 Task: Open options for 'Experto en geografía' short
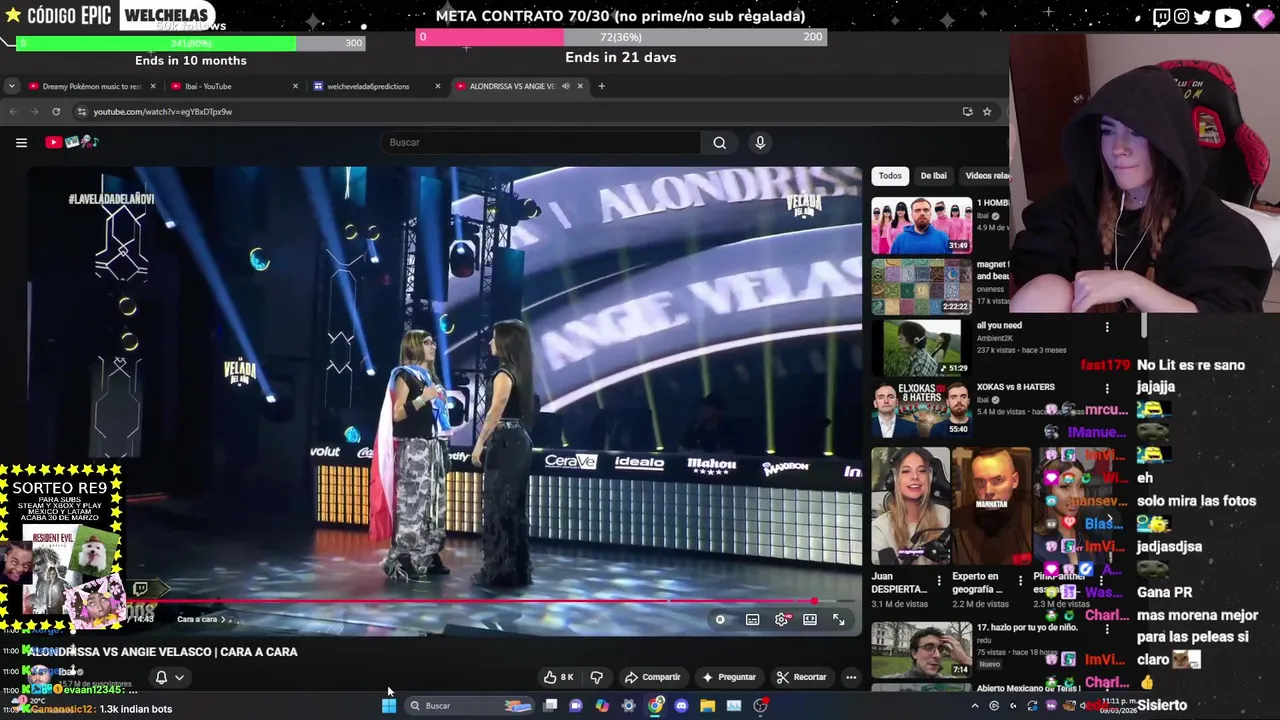point(1020,580)
